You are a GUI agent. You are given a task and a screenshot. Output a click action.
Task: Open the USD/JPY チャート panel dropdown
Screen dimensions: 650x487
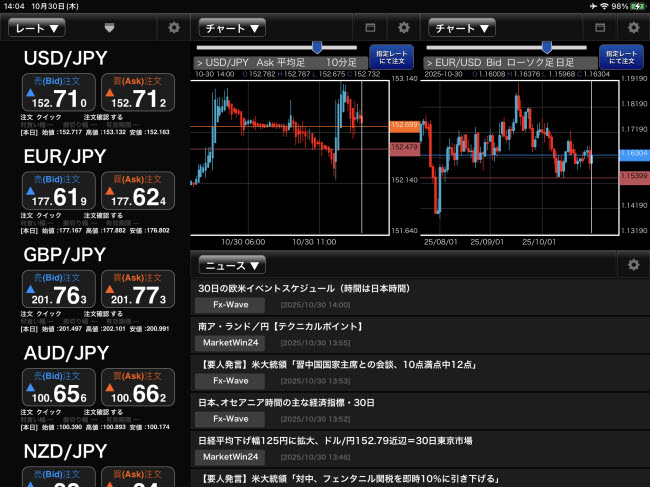[x=232, y=28]
